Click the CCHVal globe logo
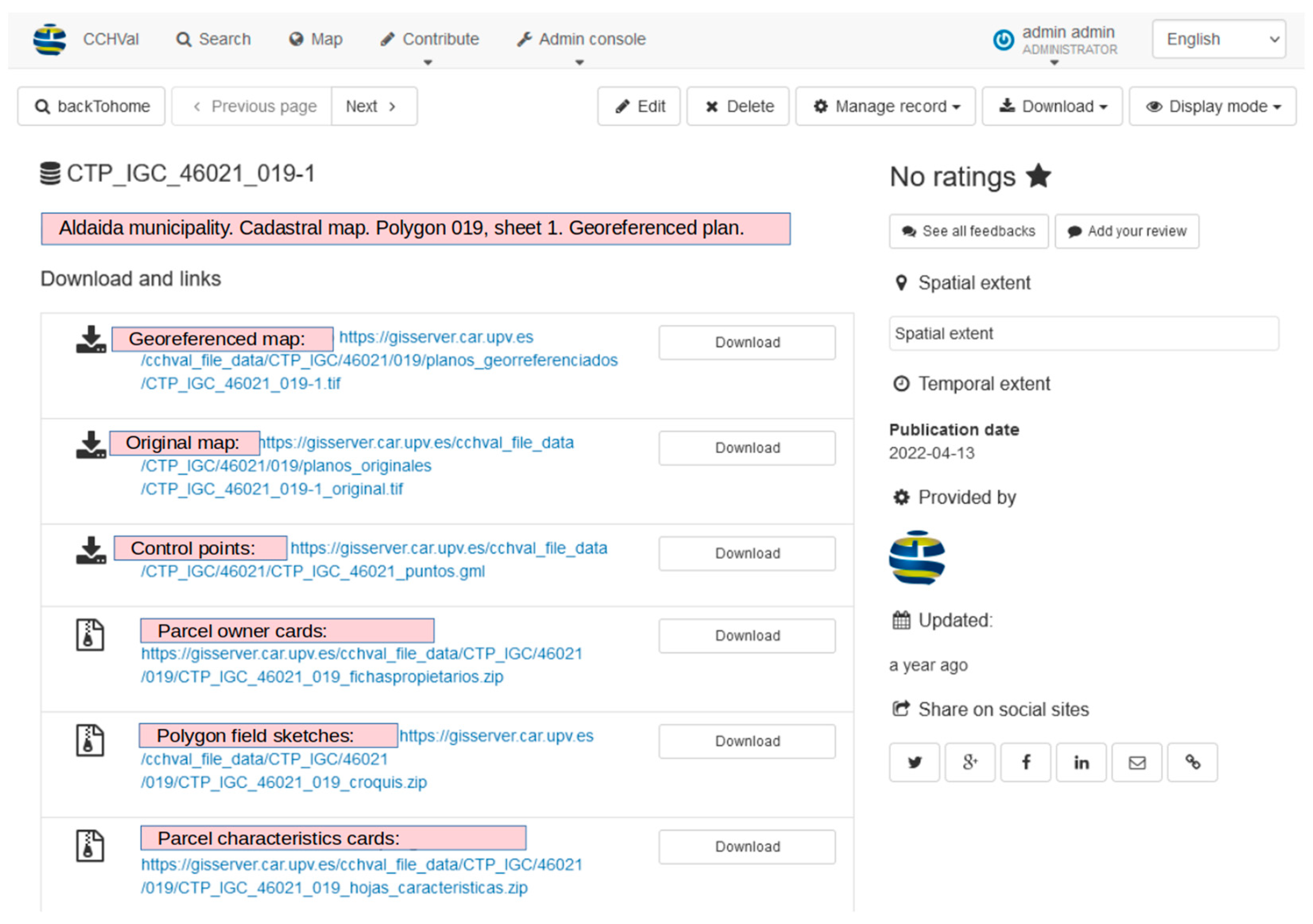Viewport: 1313px width, 924px height. pos(50,39)
